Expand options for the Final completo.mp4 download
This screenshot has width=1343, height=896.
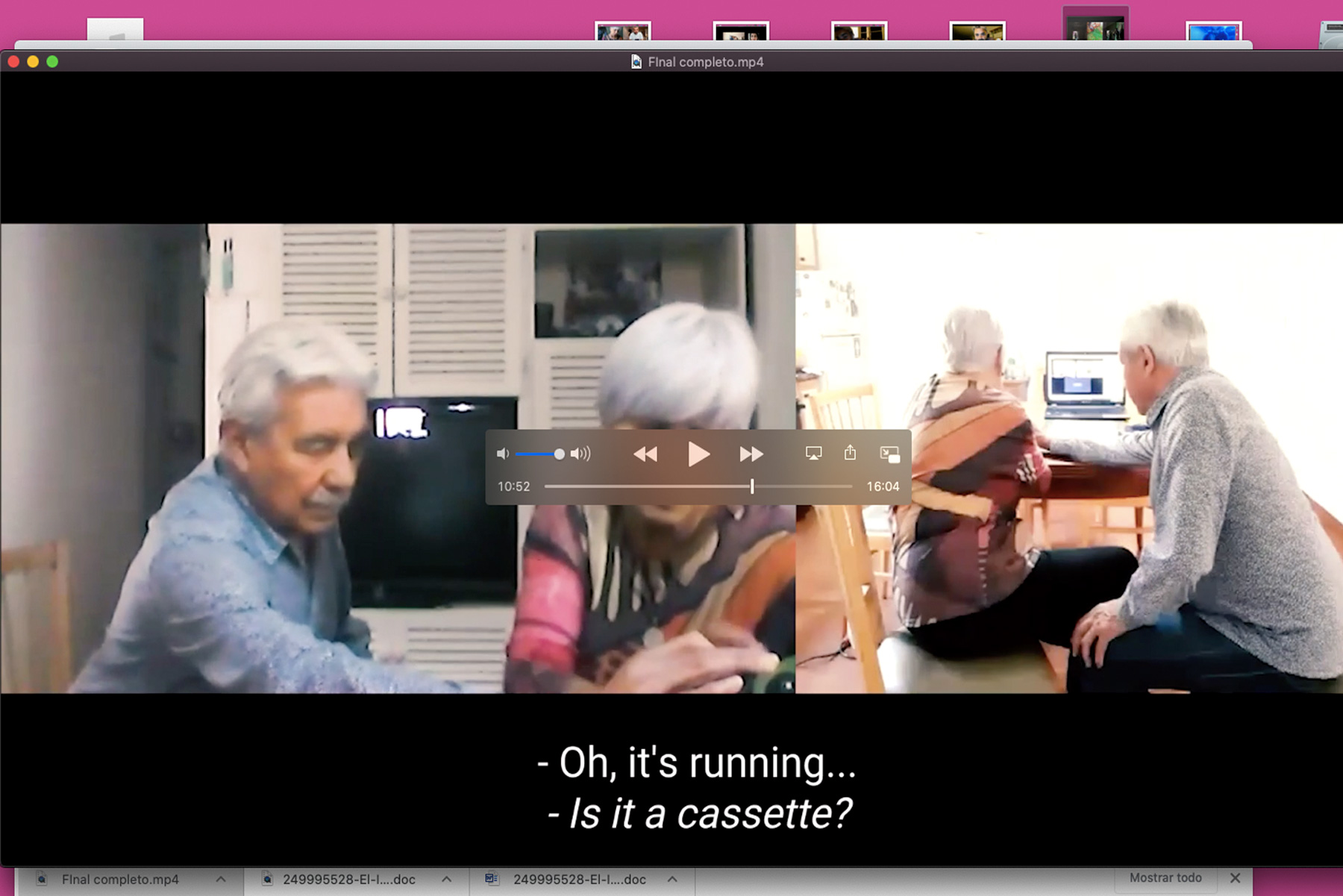pos(221,880)
